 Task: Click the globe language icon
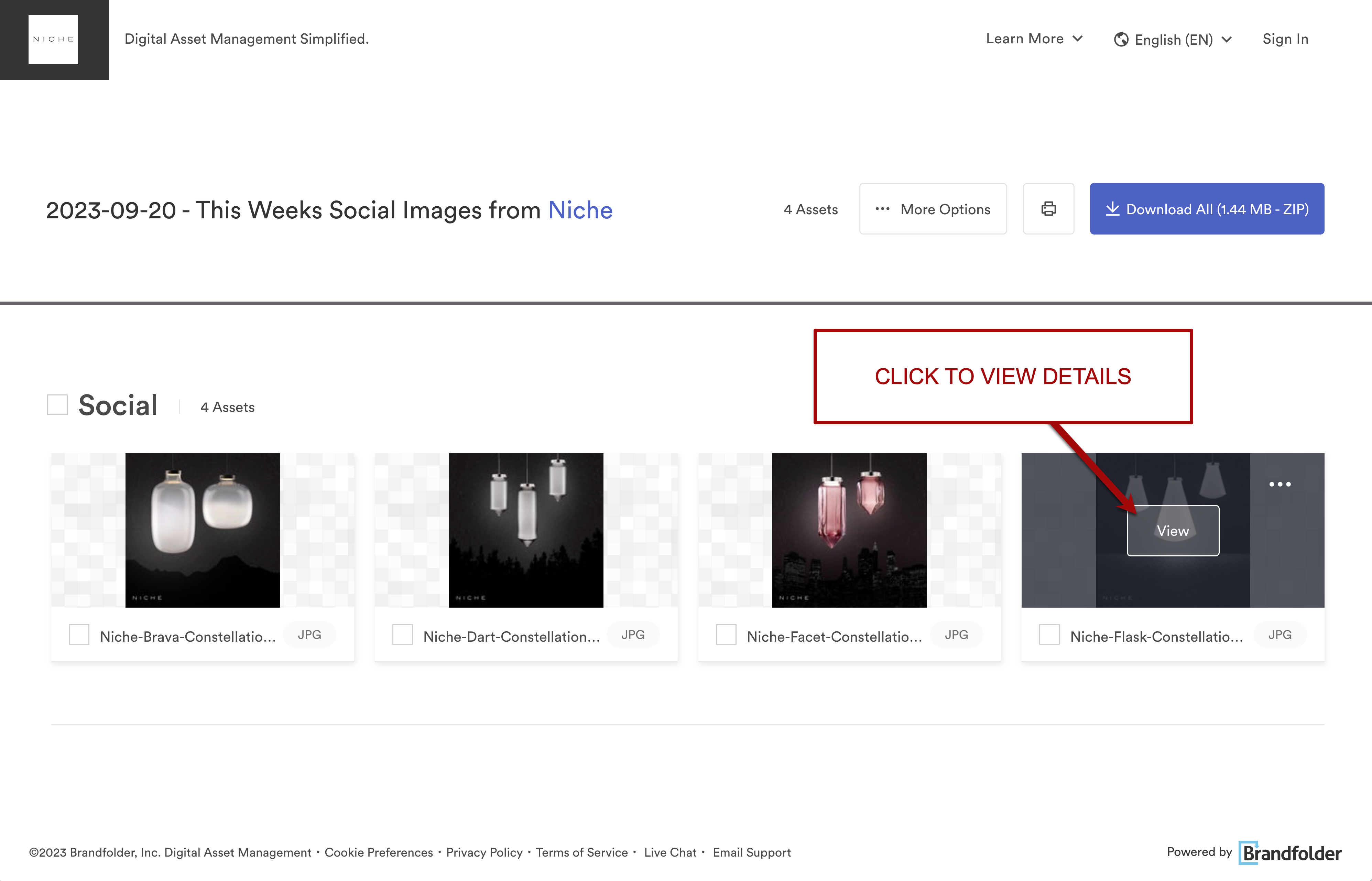pos(1121,40)
